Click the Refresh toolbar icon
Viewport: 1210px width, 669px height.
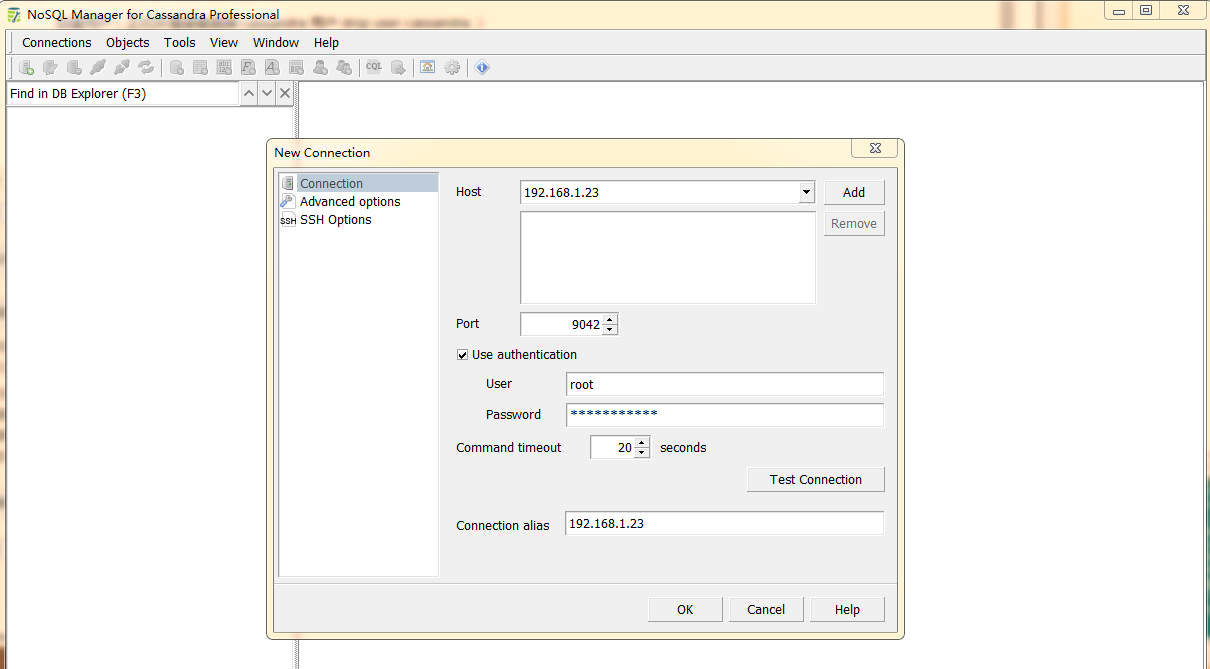[146, 68]
